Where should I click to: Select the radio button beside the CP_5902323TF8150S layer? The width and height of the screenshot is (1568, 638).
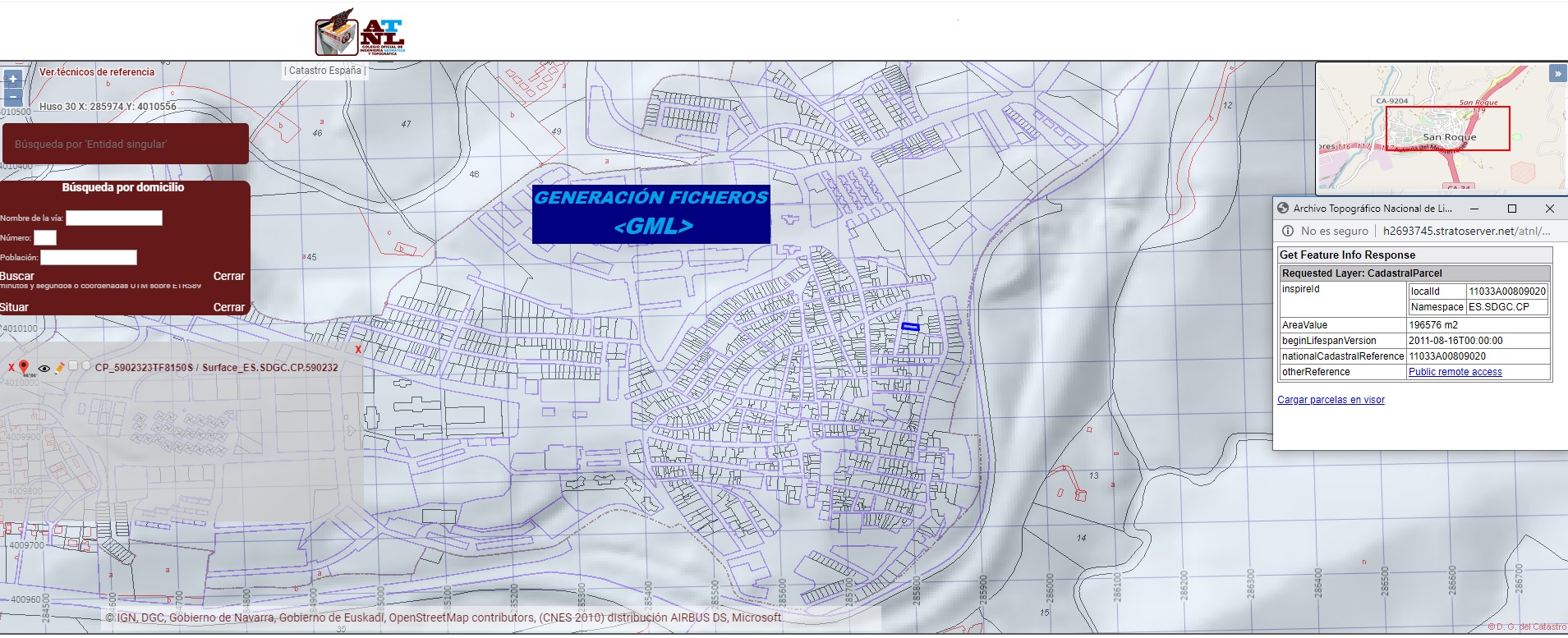pos(86,365)
